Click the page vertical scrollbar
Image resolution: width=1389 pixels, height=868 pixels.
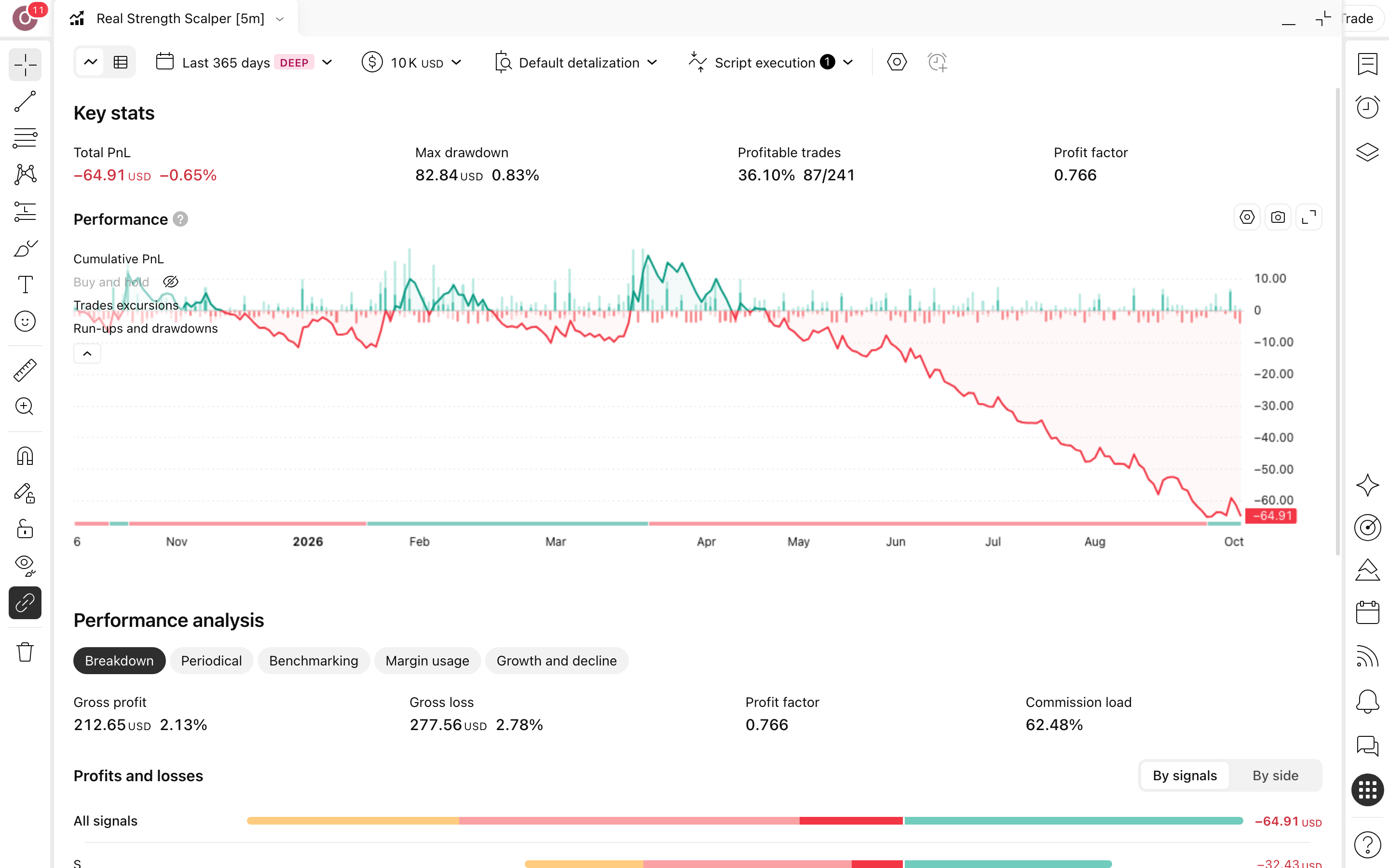(1337, 322)
